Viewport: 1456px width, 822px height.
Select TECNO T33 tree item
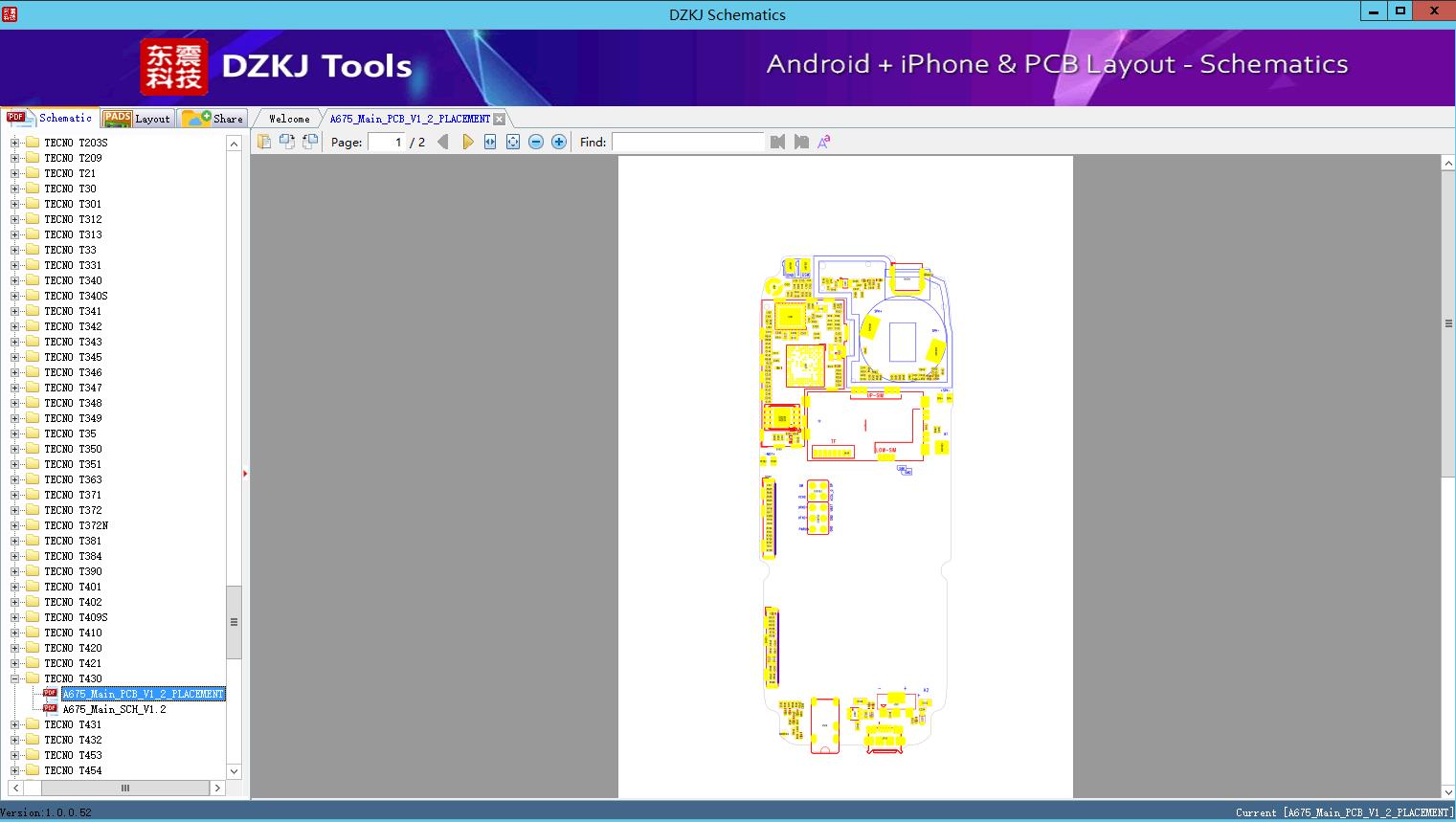(x=70, y=250)
